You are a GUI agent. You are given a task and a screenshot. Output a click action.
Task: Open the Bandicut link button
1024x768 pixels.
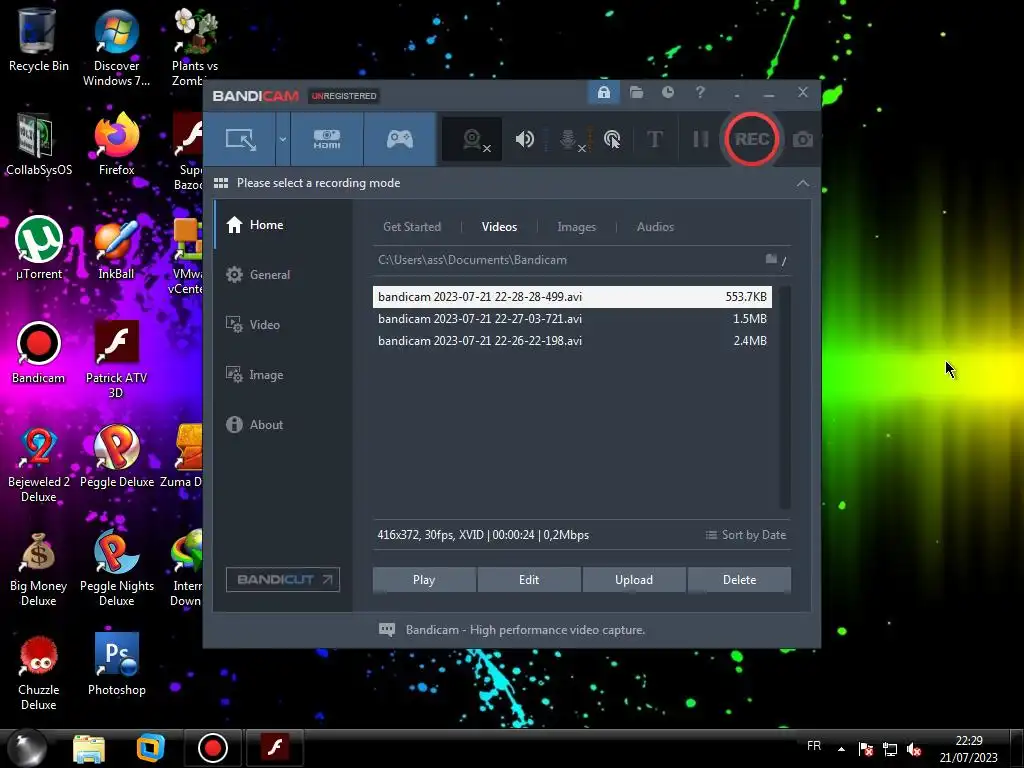coord(283,579)
